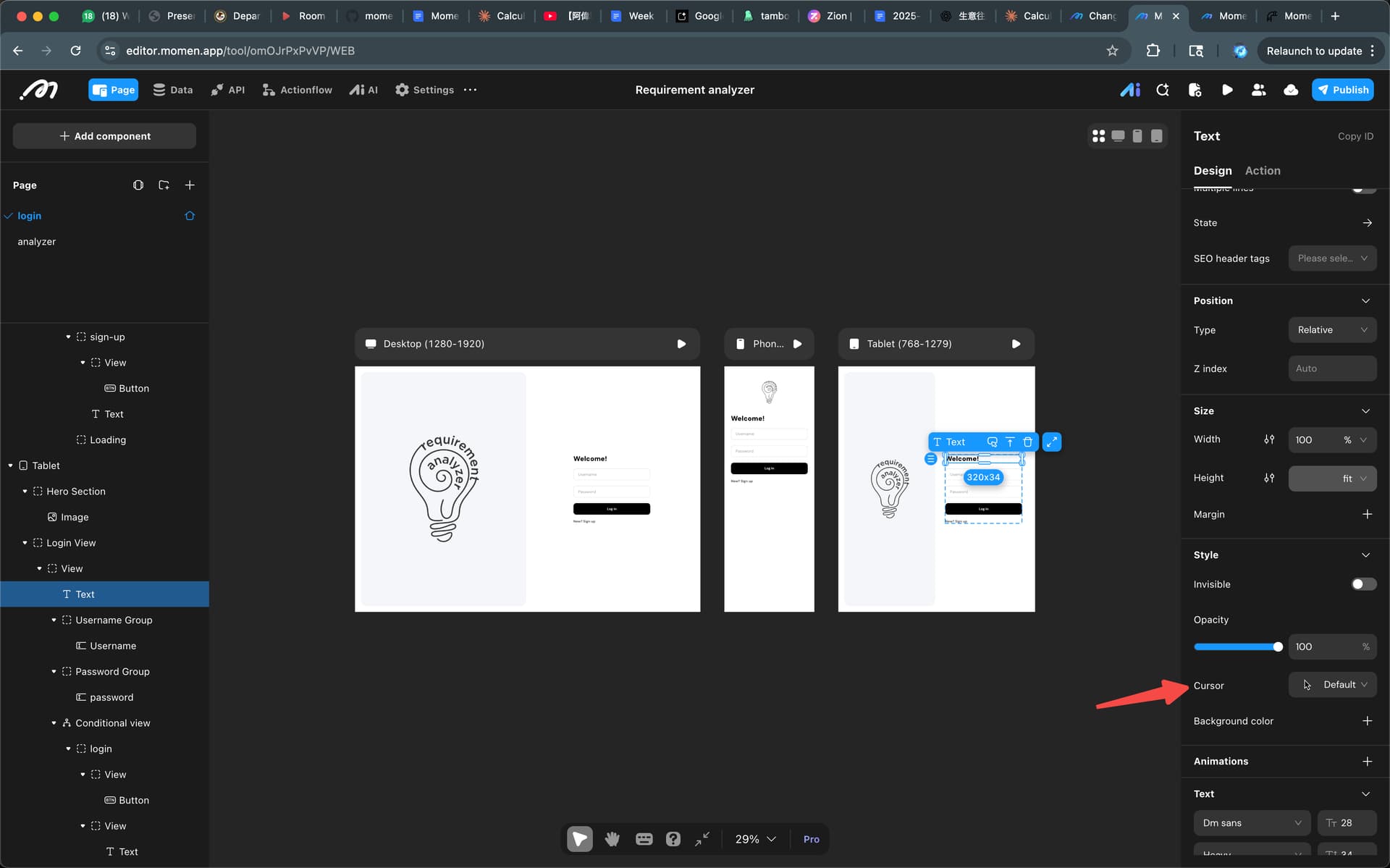
Task: Open the top-right AI assistant icon
Action: pyautogui.click(x=1129, y=90)
